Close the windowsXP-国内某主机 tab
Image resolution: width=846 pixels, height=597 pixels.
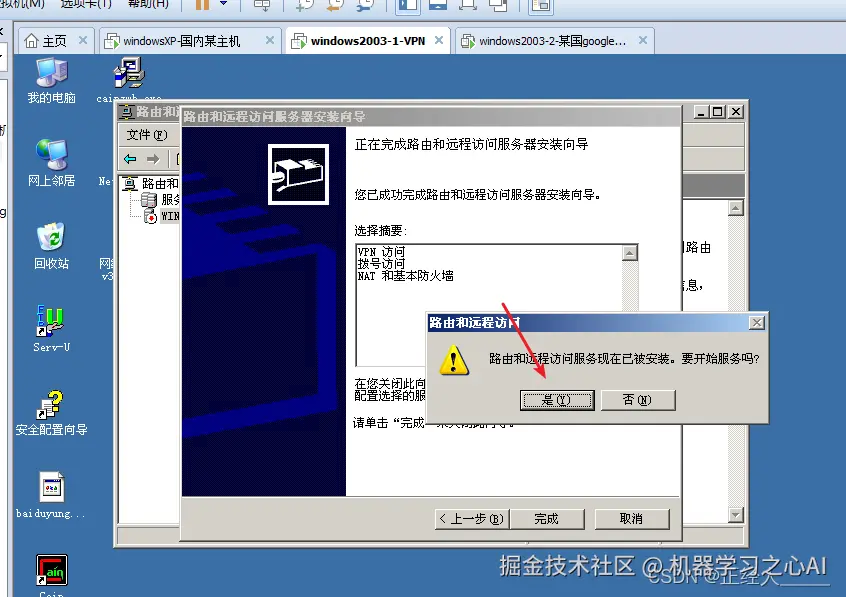point(270,40)
